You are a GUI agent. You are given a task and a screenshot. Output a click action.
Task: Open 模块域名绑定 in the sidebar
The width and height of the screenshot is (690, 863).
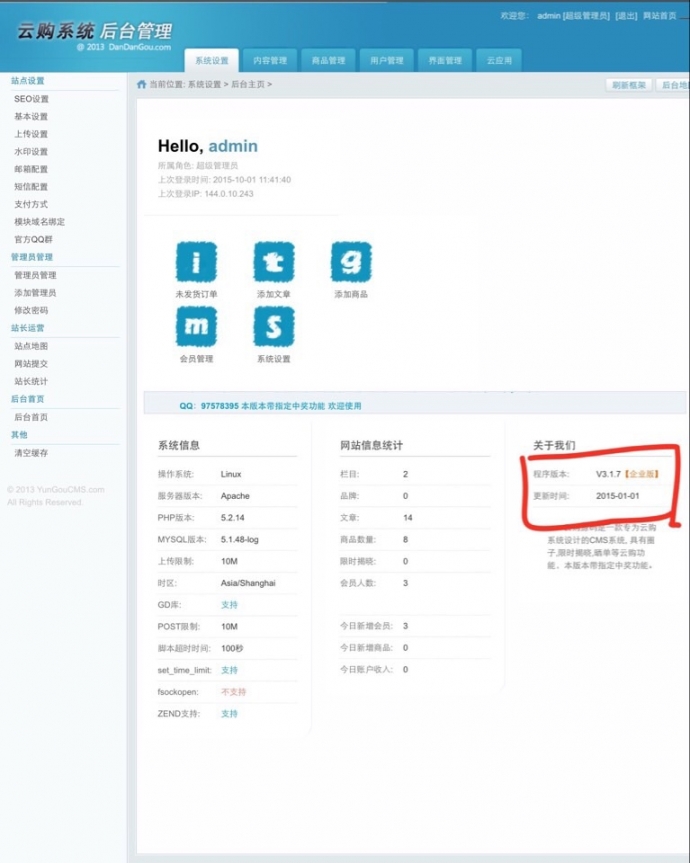(40, 222)
